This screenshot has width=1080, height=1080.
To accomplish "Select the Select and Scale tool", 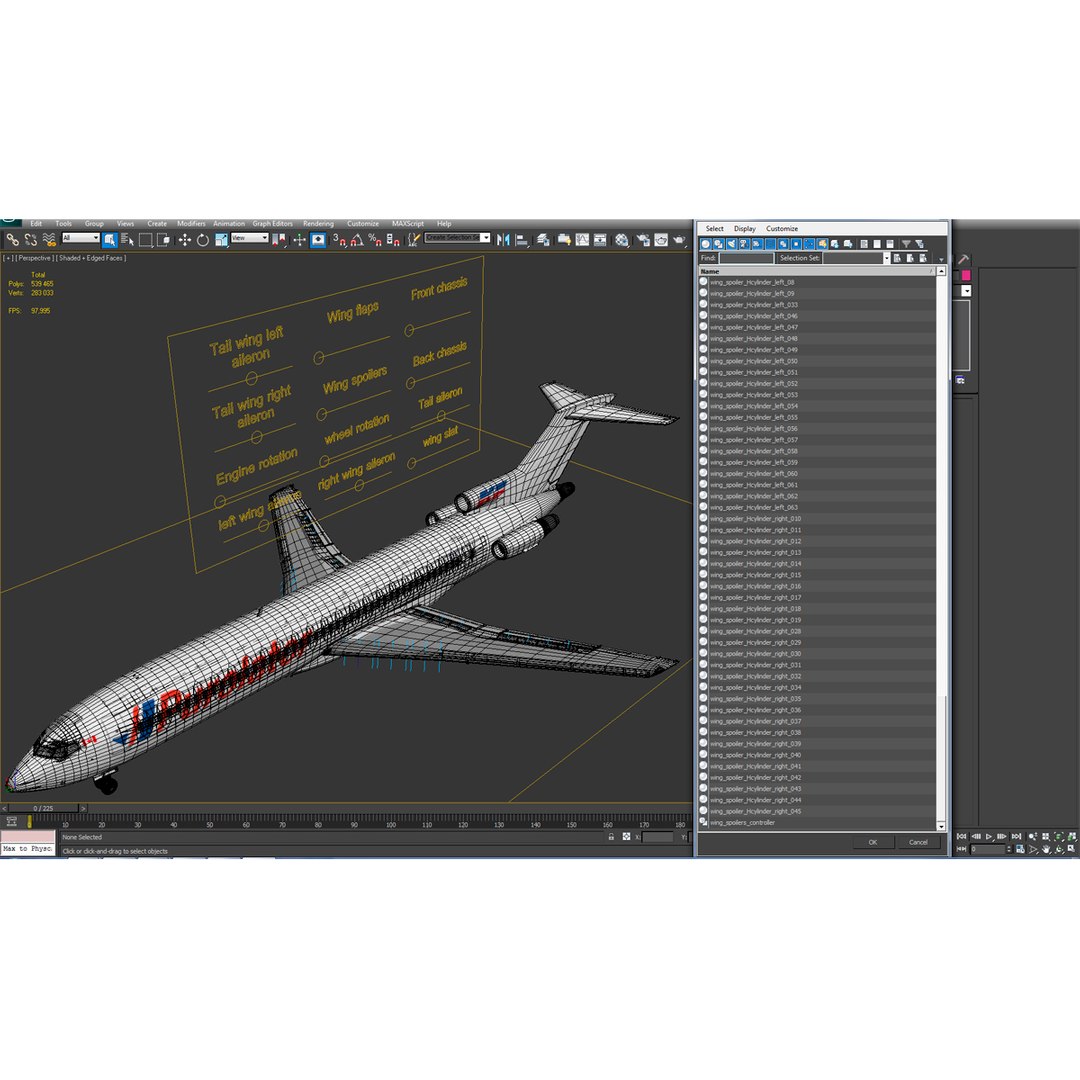I will [220, 239].
